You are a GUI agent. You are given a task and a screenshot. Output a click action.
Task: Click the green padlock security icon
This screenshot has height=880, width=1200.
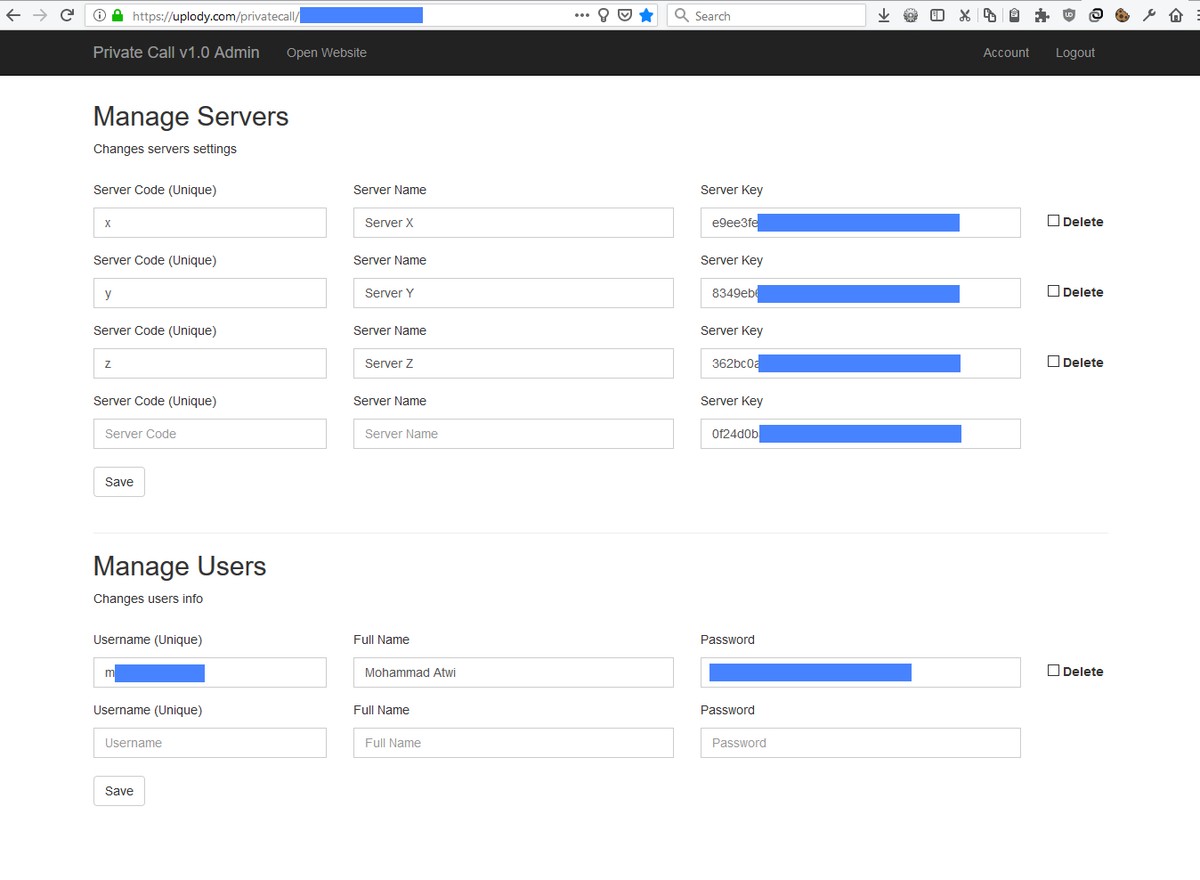pyautogui.click(x=117, y=15)
